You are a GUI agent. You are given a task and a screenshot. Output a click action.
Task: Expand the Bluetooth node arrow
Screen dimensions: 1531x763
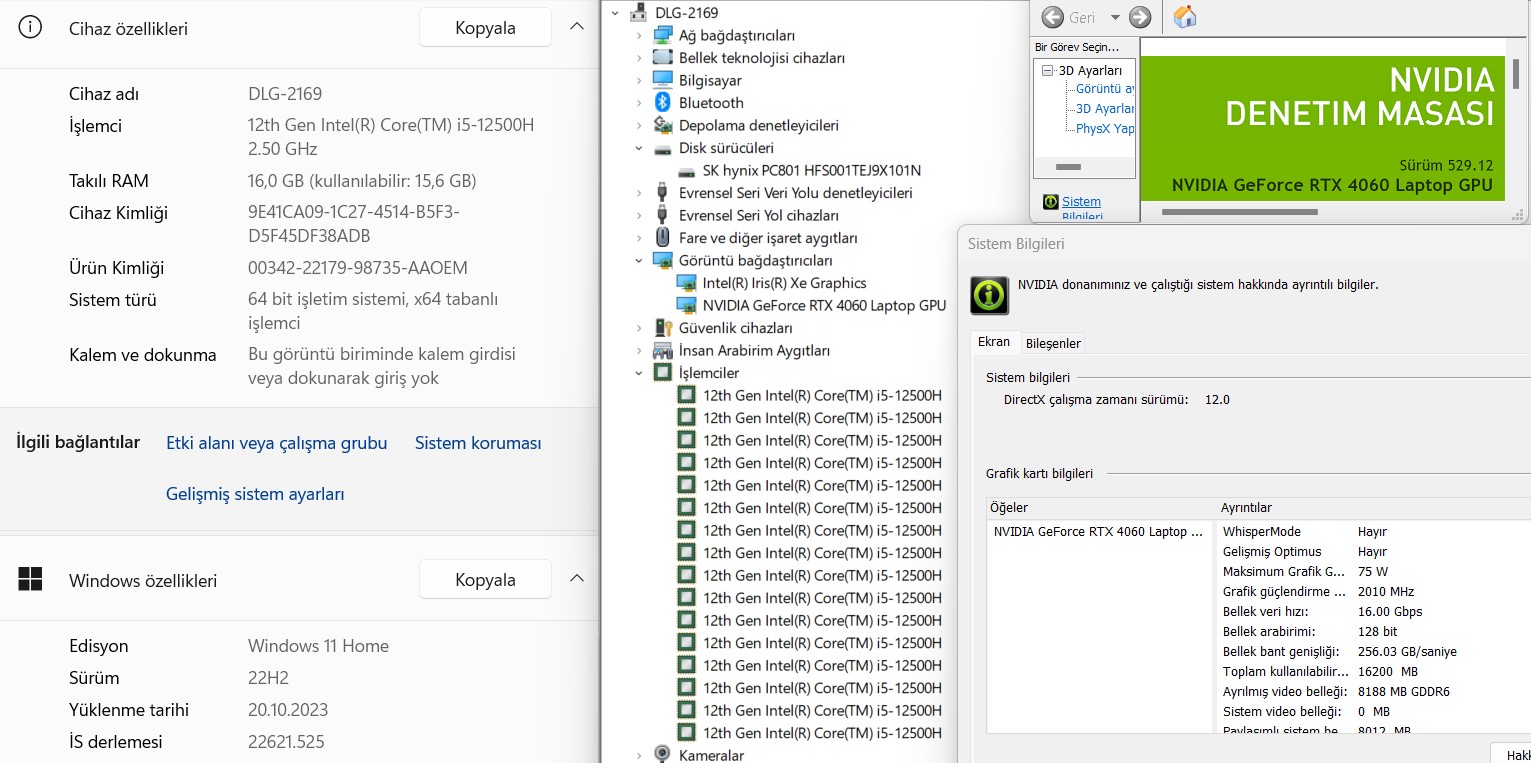(x=639, y=102)
